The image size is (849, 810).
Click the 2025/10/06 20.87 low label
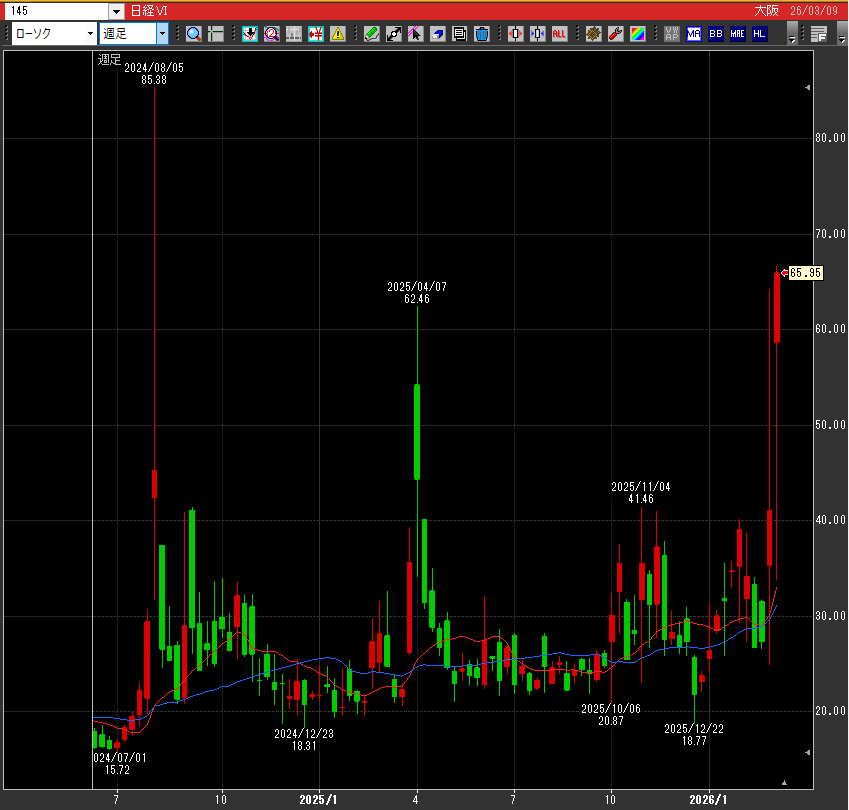click(611, 715)
